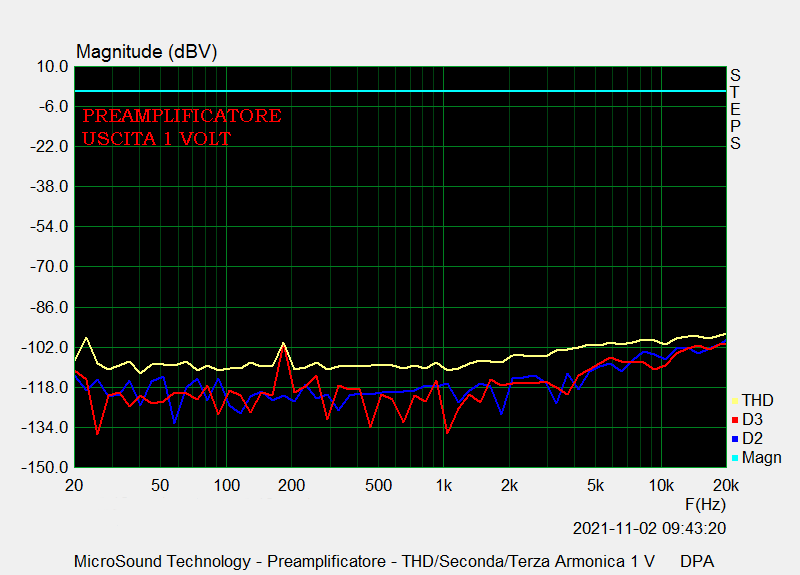Image resolution: width=800 pixels, height=575 pixels.
Task: Select the Magn legend label
Action: tap(762, 458)
